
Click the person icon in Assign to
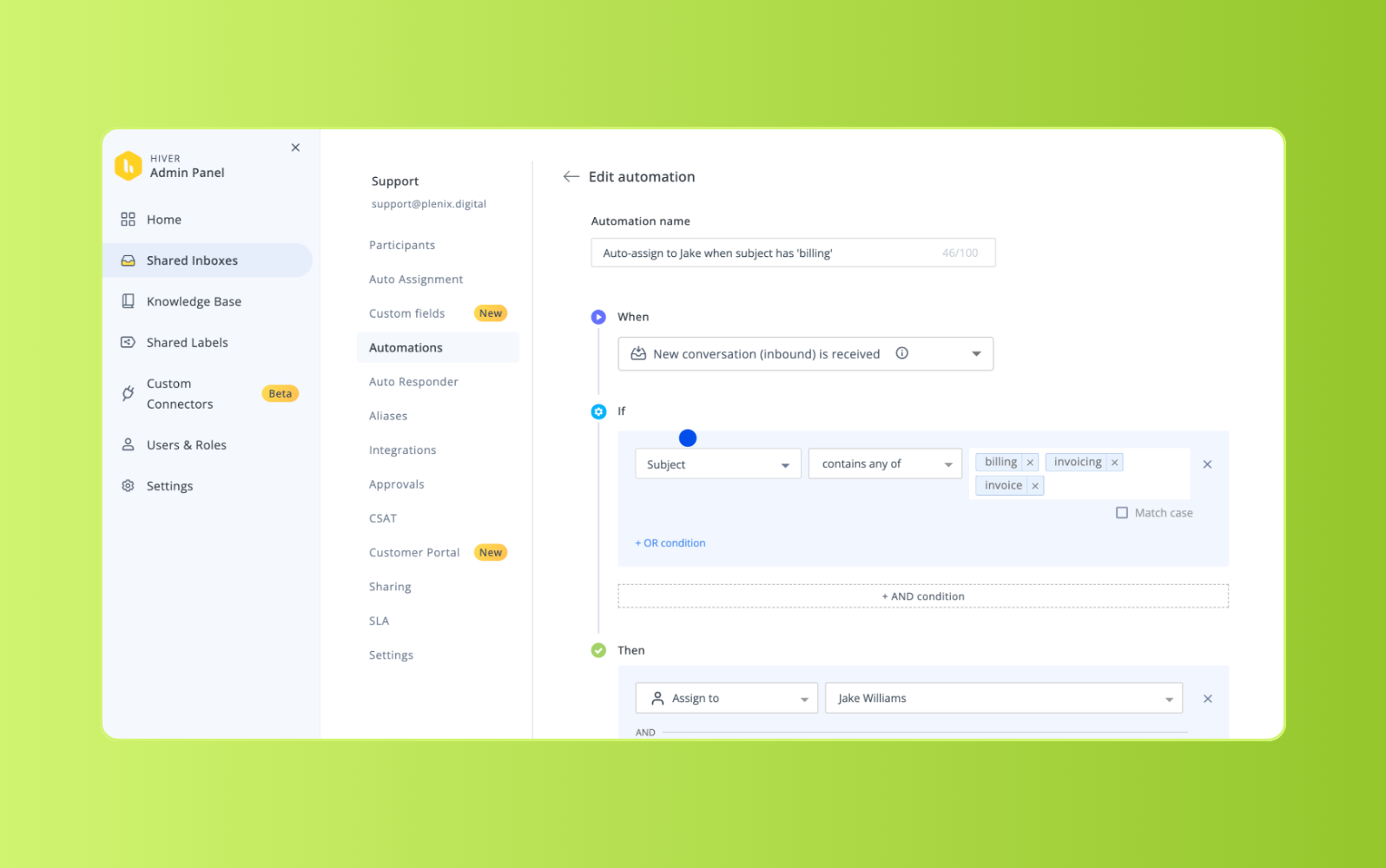[657, 698]
